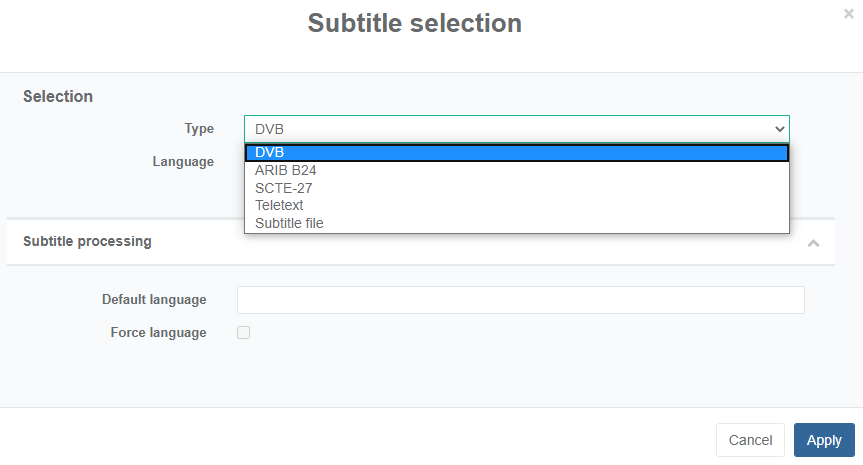Click the Default language label
863x465 pixels.
point(154,299)
